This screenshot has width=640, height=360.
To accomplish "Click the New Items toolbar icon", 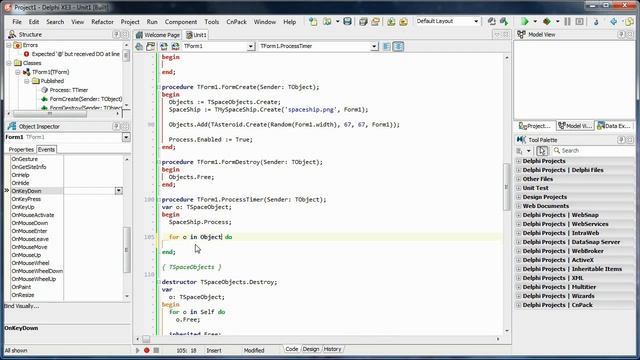I will pos(313,22).
